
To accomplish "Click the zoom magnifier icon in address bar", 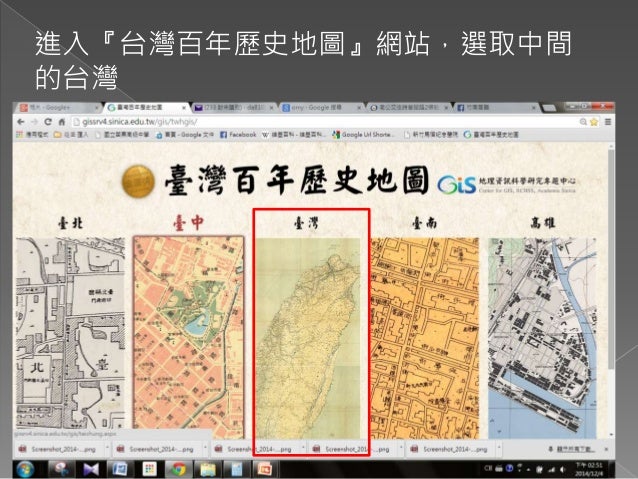I will coord(583,122).
